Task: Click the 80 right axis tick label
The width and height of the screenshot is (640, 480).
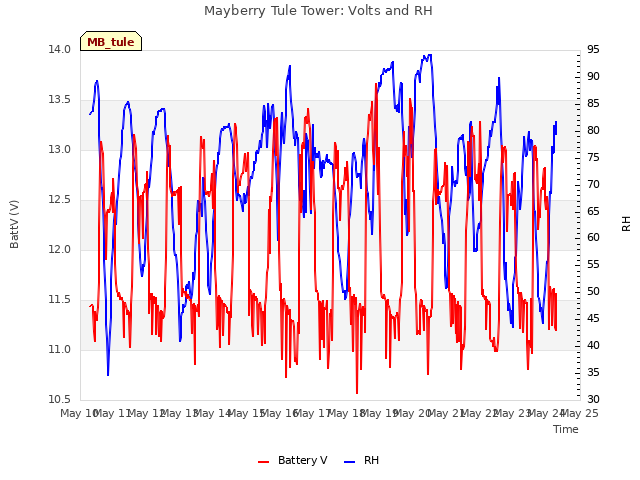Action: coord(593,130)
